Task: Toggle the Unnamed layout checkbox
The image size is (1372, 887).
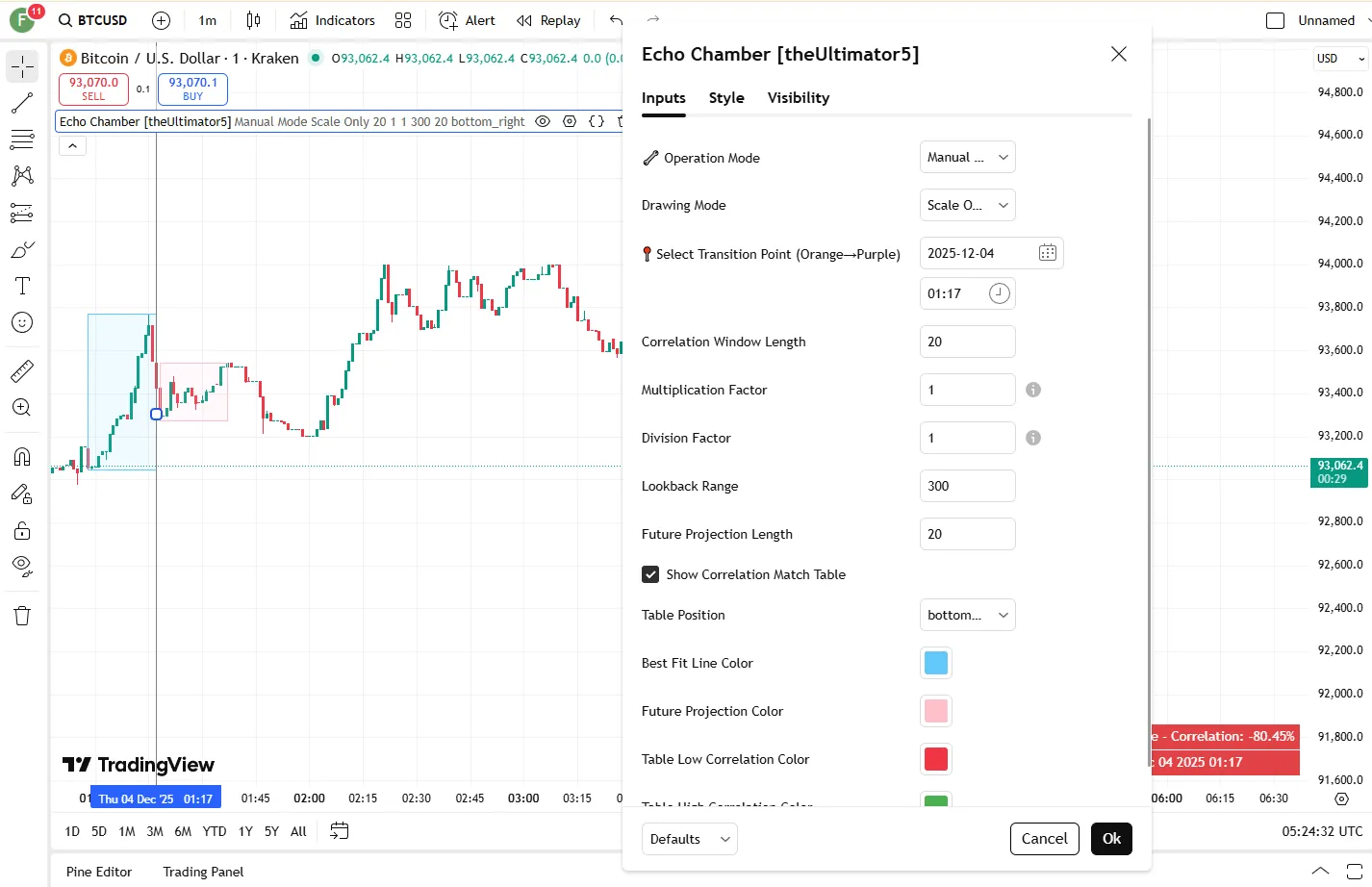Action: 1275,20
